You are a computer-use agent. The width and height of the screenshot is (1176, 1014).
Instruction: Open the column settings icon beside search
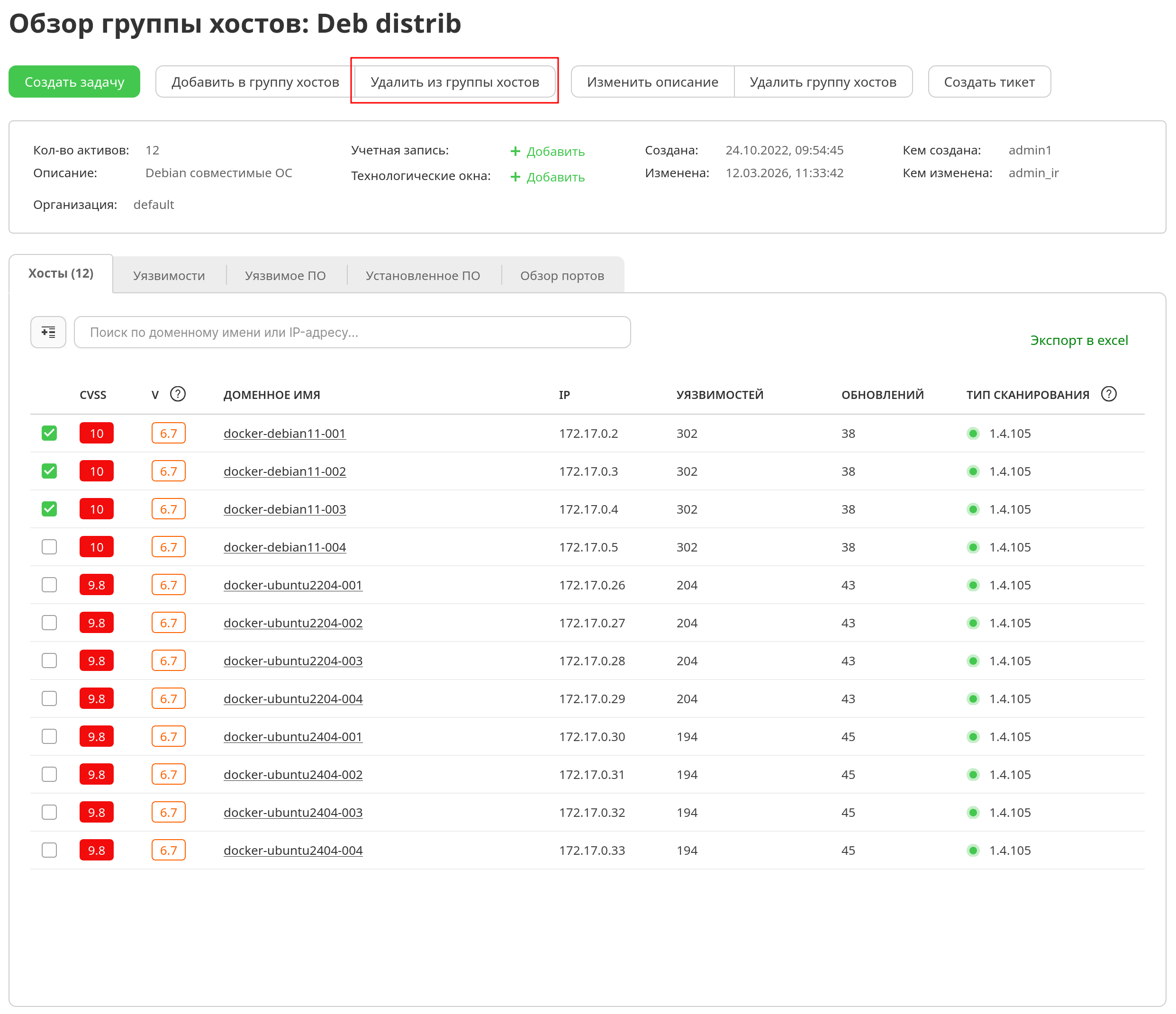48,332
